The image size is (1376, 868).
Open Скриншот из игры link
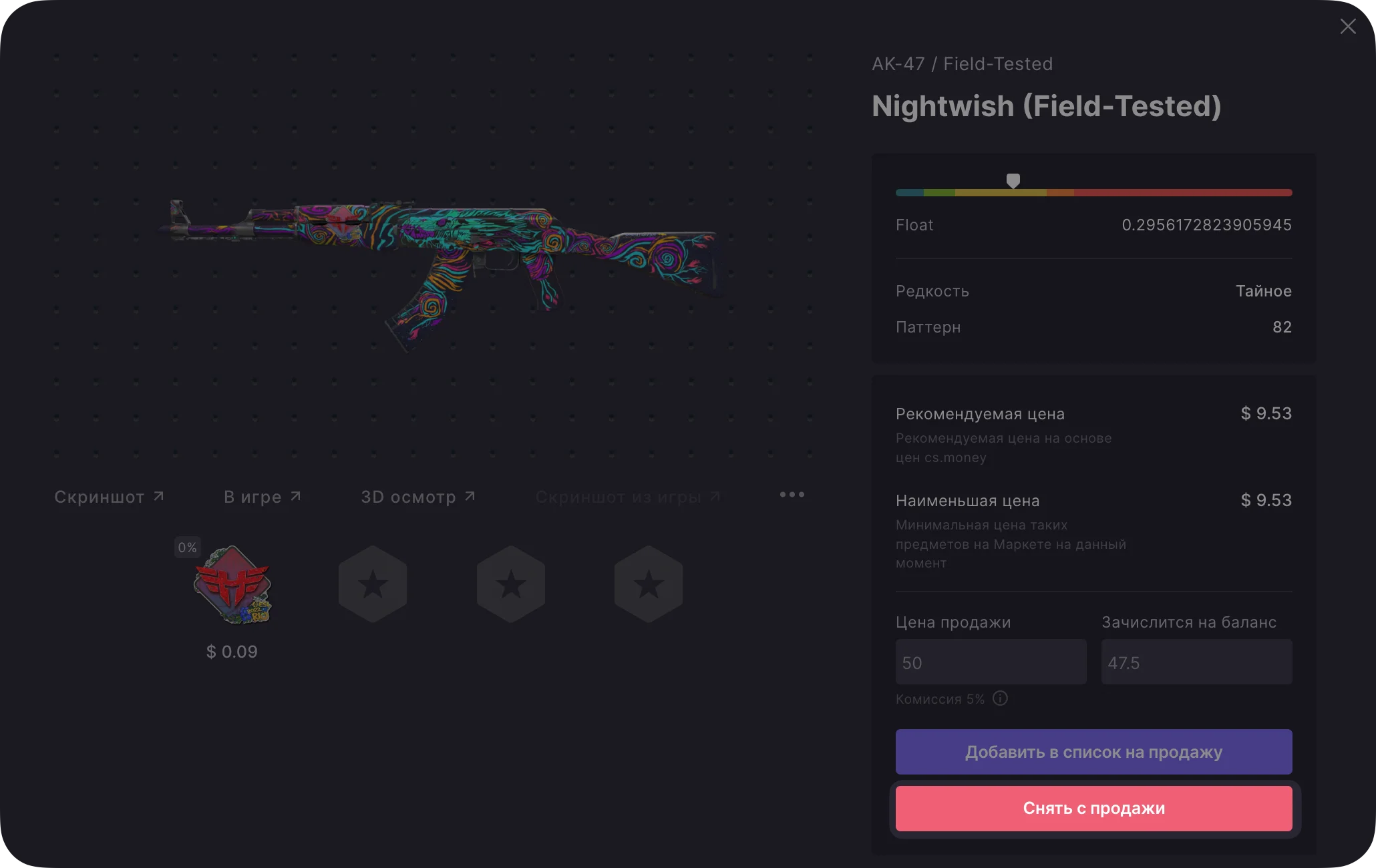[627, 497]
